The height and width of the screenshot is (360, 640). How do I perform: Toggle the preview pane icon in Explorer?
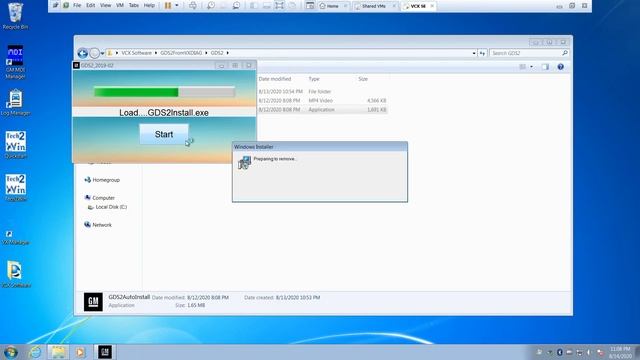click(x=545, y=67)
